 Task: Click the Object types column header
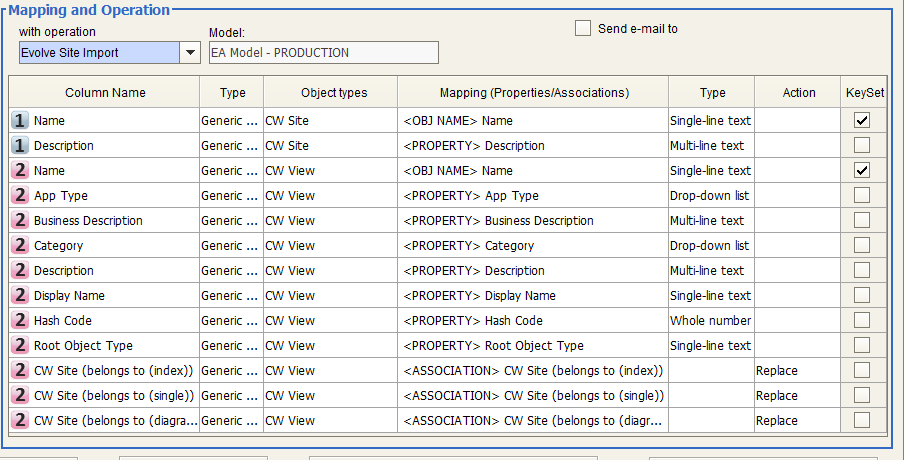tap(330, 93)
